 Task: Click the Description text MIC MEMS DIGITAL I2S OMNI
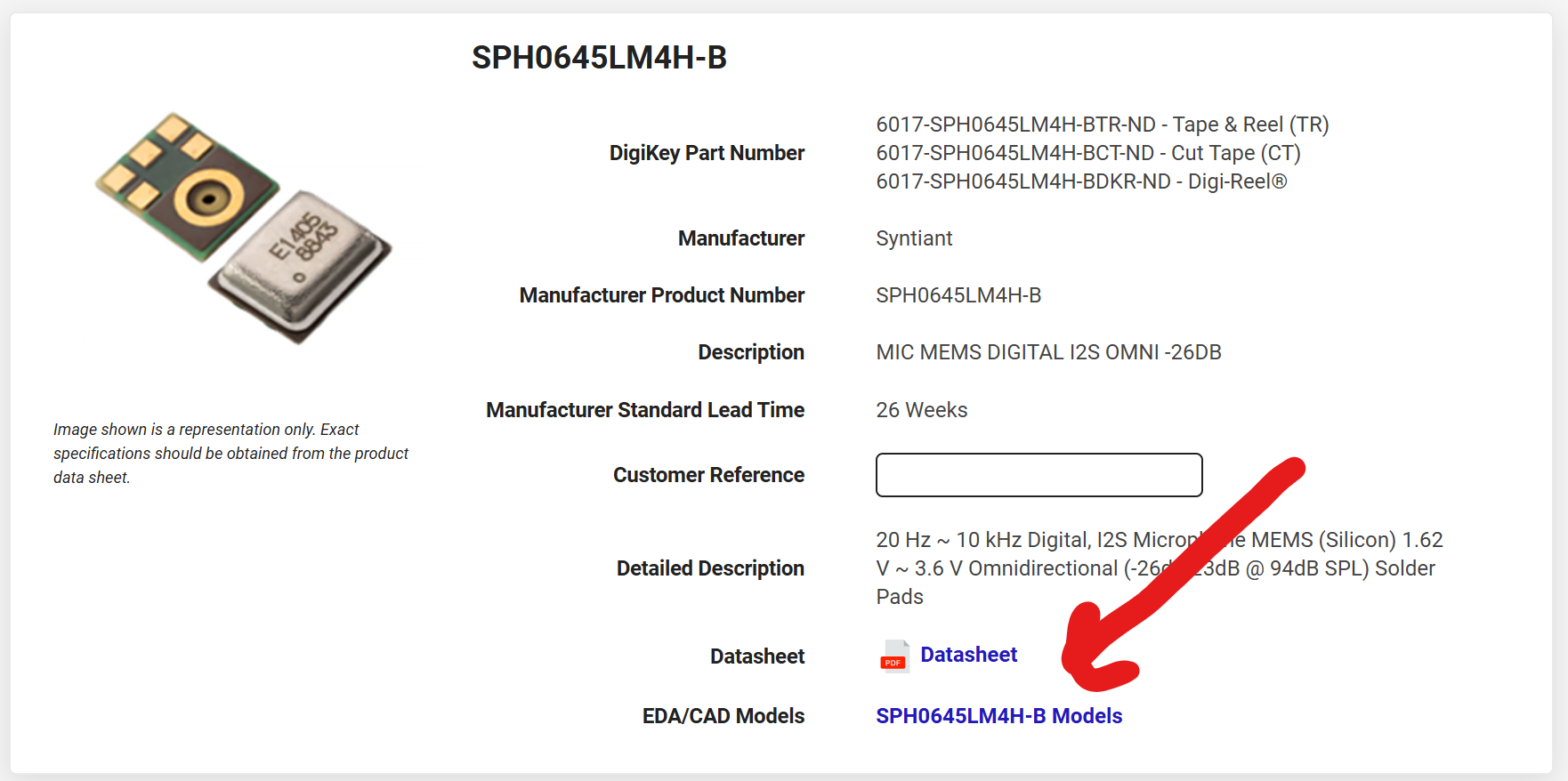(x=1048, y=351)
